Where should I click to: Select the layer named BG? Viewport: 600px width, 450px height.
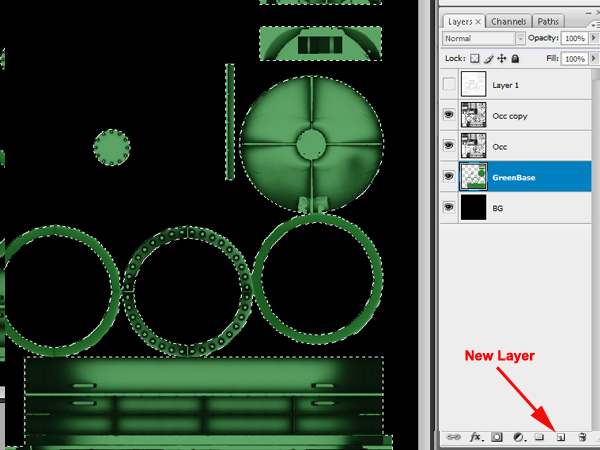point(497,208)
